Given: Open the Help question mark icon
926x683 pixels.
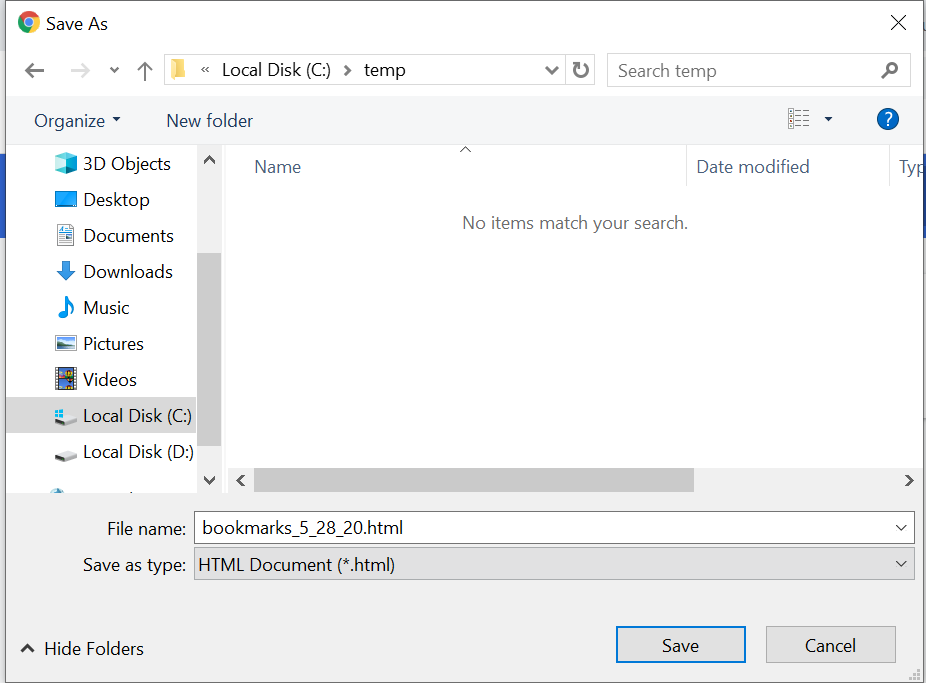Looking at the screenshot, I should point(887,120).
